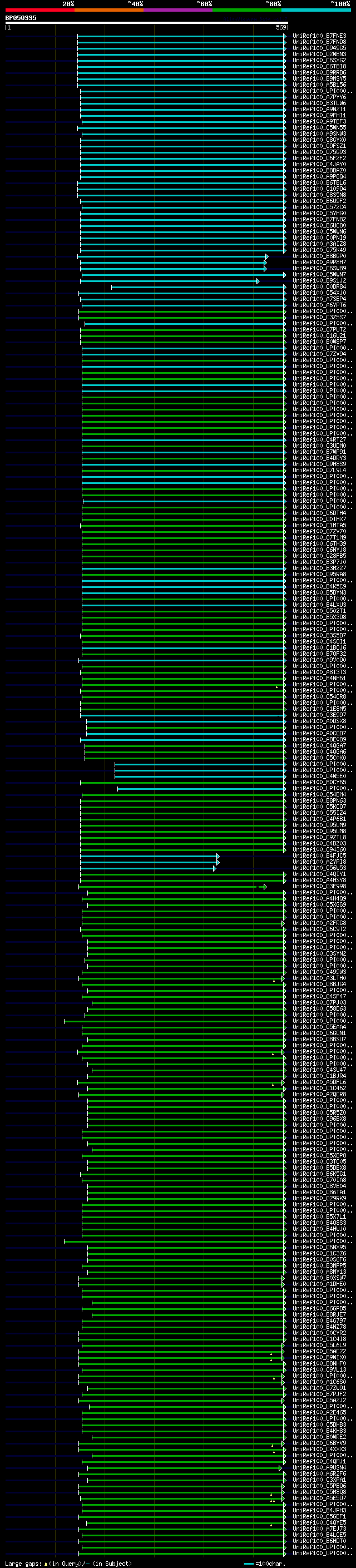Select the label UniRef100_Q9FHI1
This screenshot has width=356, height=1568.
(319, 116)
